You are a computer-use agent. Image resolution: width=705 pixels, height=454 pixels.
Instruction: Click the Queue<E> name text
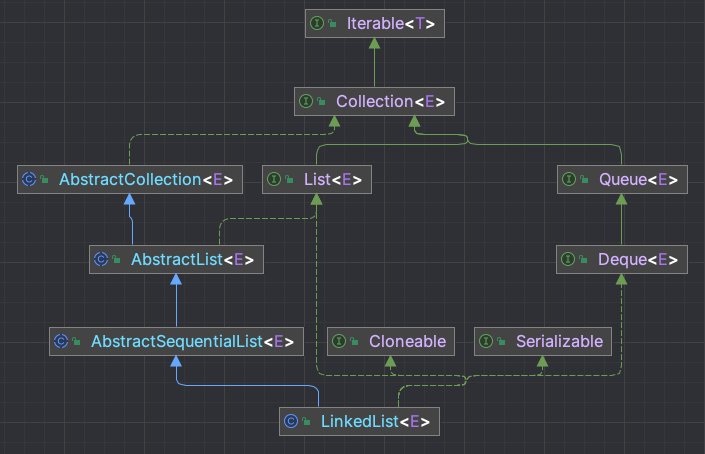click(638, 179)
